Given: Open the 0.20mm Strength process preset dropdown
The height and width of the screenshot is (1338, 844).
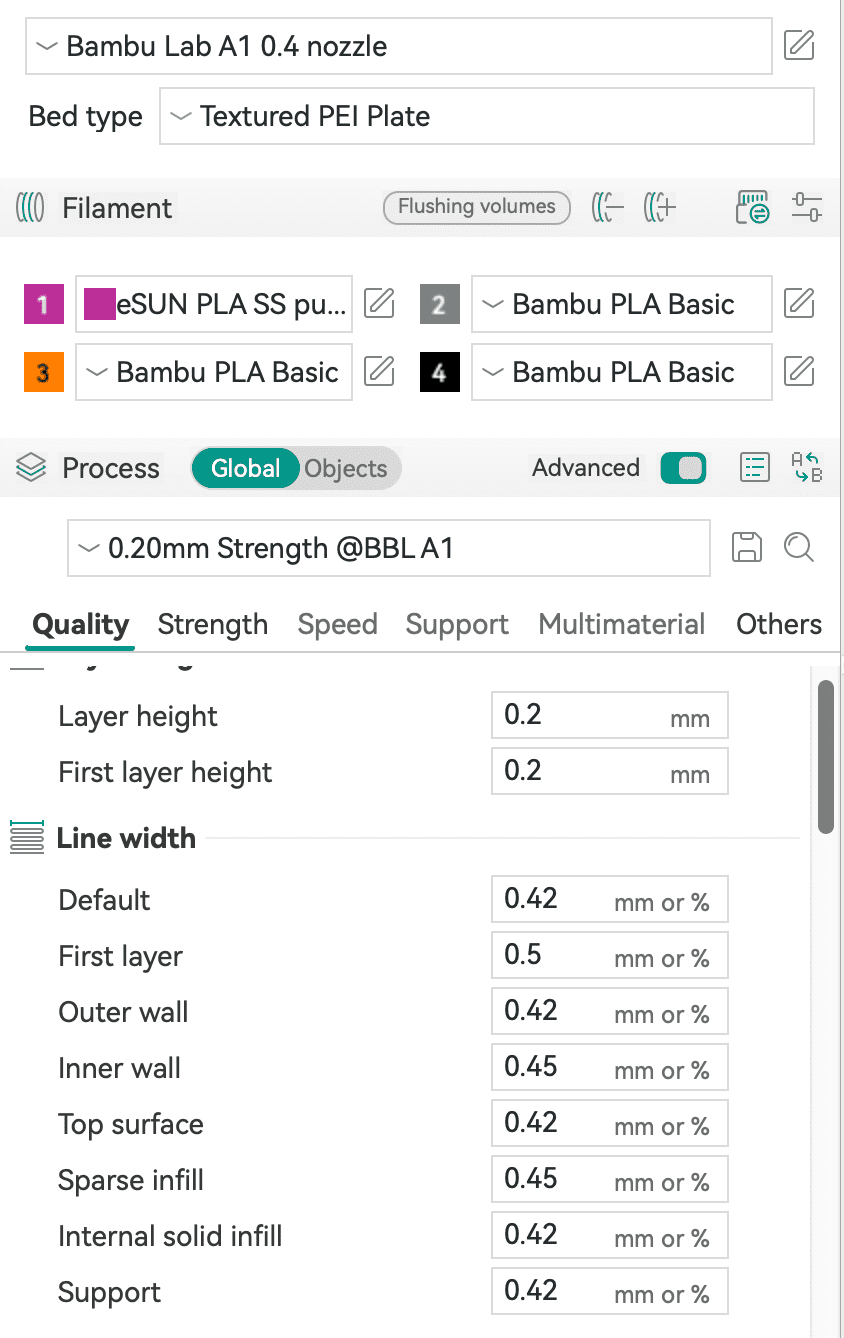Looking at the screenshot, I should (389, 548).
